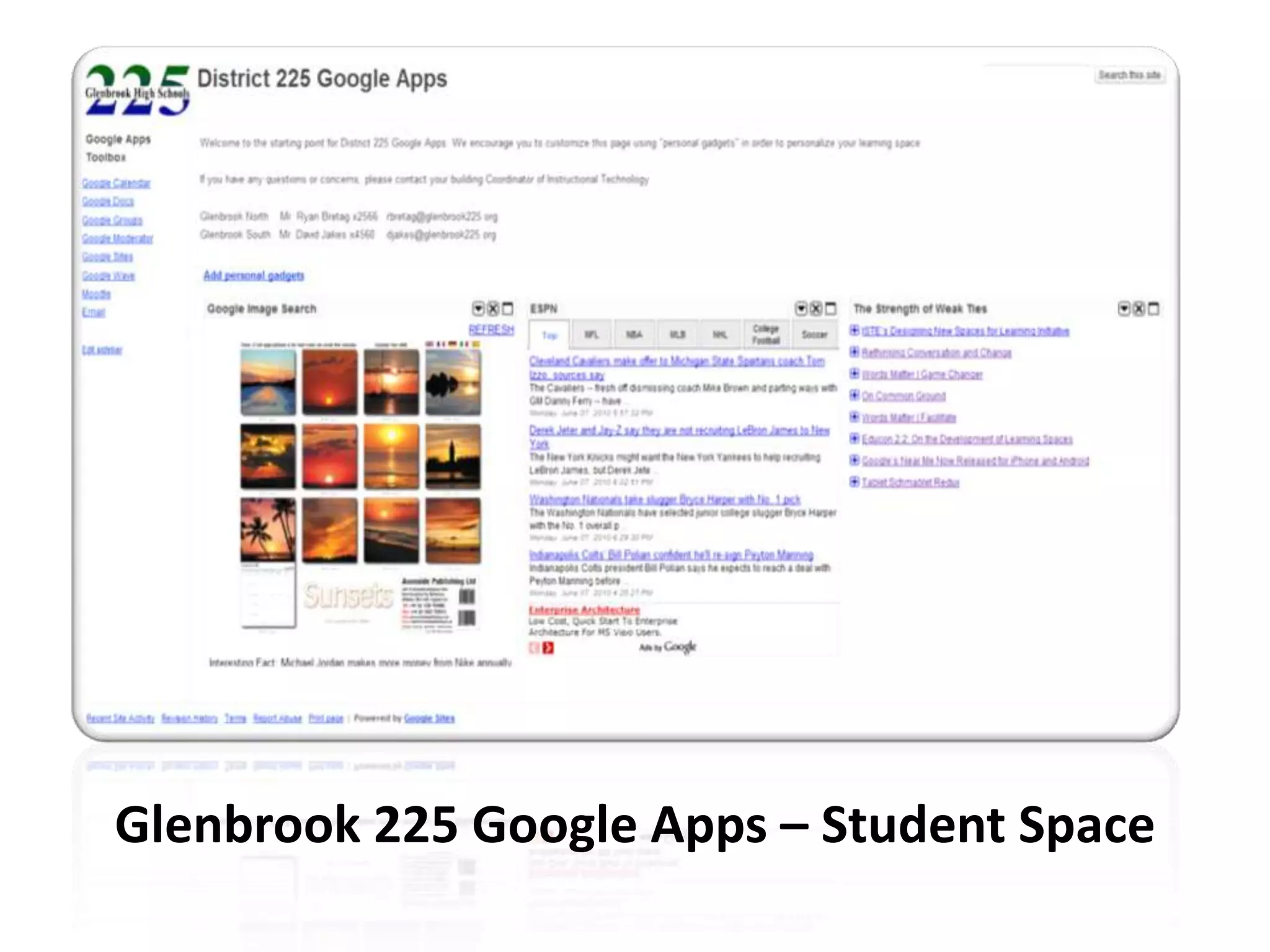The height and width of the screenshot is (952, 1270).
Task: Open Google Groups sidebar link
Action: (x=112, y=220)
